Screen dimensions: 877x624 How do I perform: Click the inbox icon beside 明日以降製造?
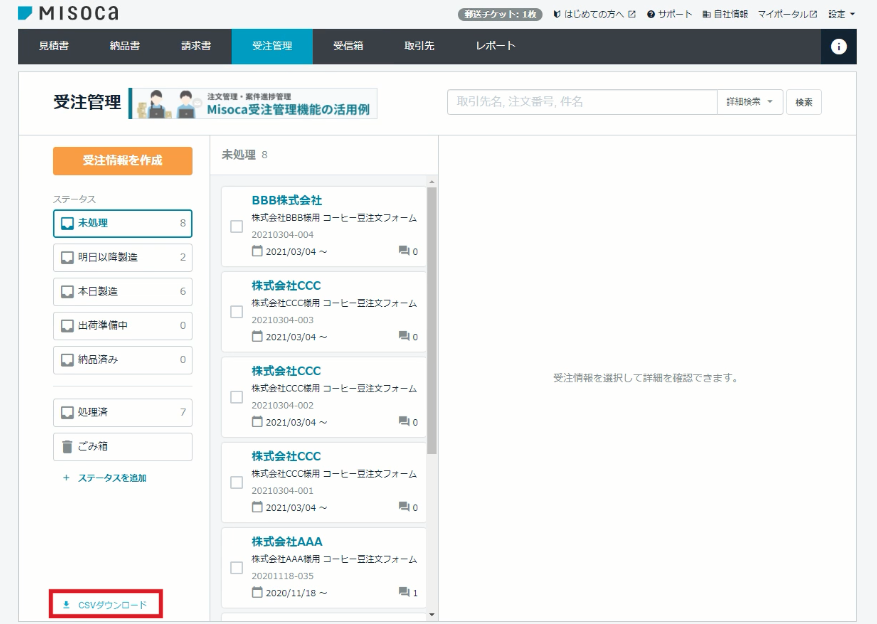click(x=67, y=257)
